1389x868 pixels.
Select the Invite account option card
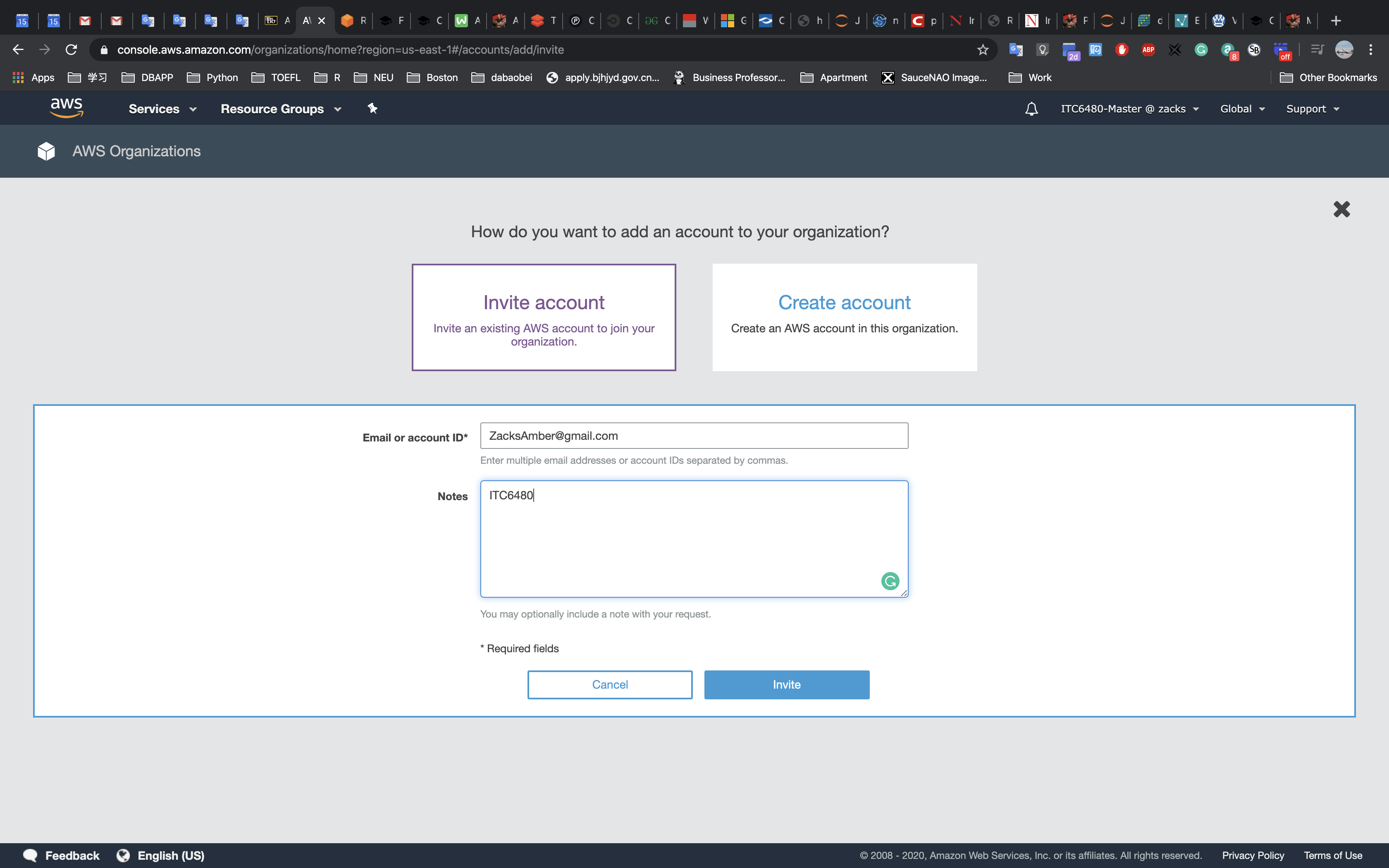pos(544,317)
